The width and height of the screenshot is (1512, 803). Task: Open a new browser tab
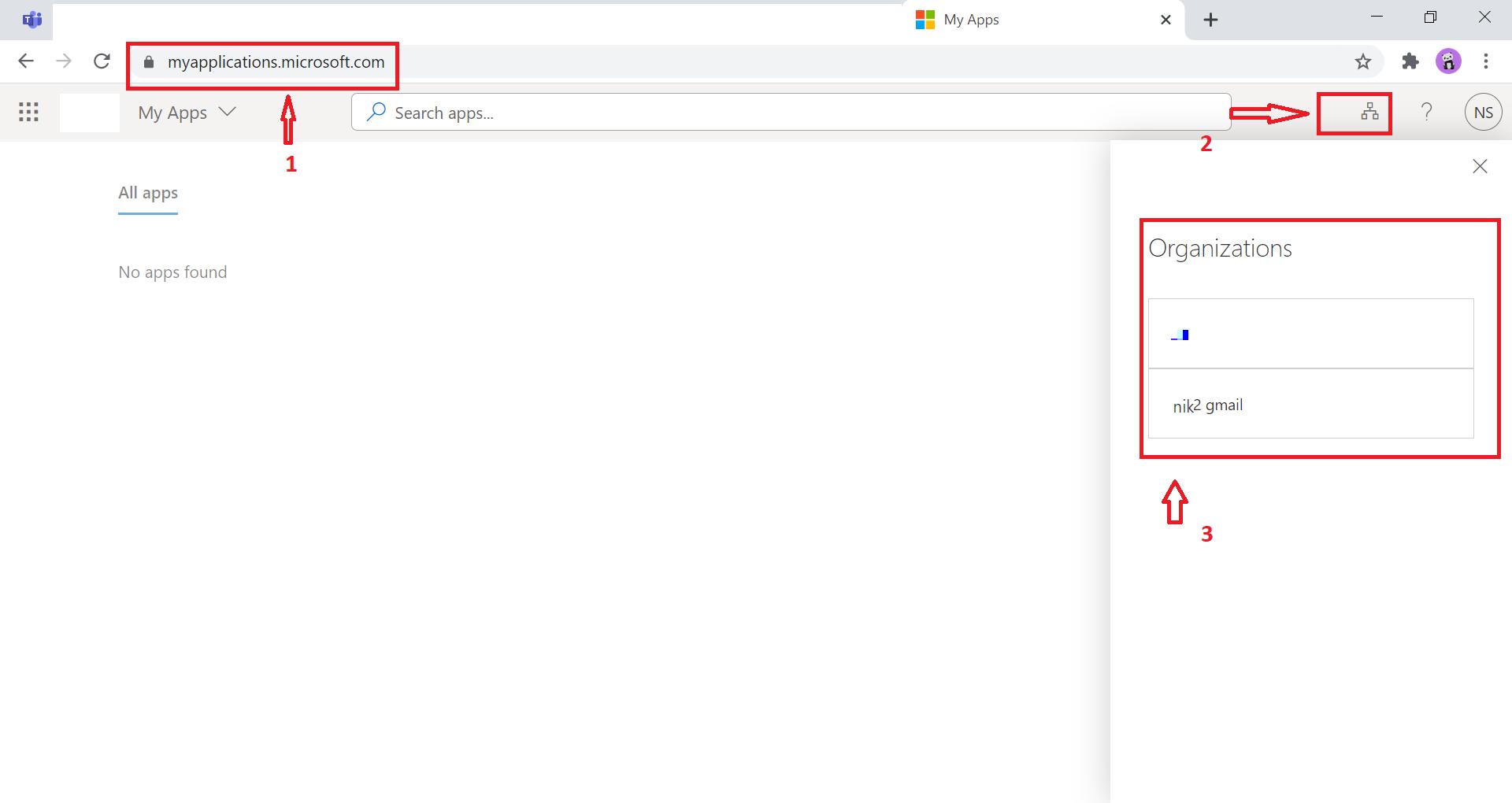(x=1211, y=20)
